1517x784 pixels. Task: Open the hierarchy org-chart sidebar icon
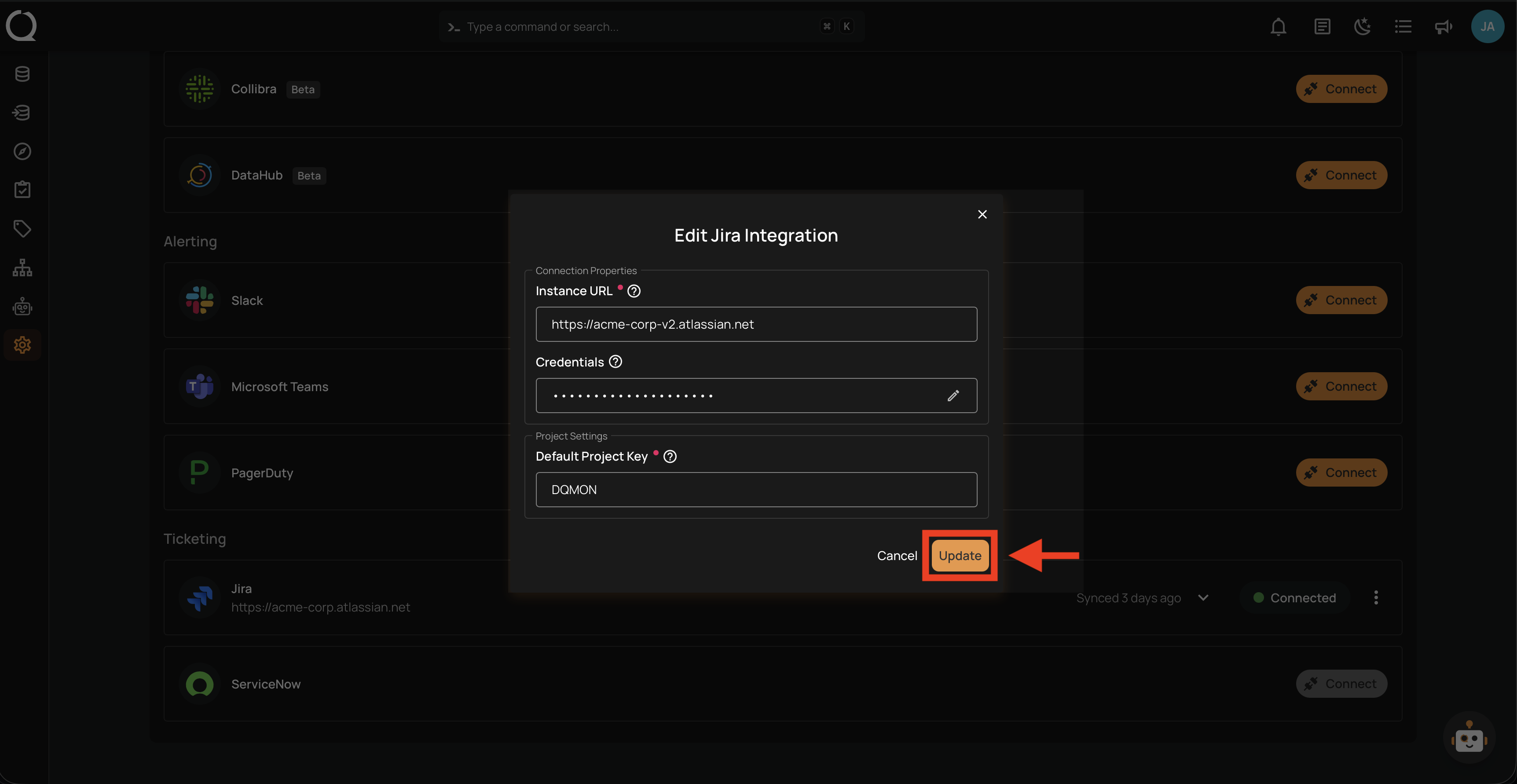pyautogui.click(x=22, y=267)
